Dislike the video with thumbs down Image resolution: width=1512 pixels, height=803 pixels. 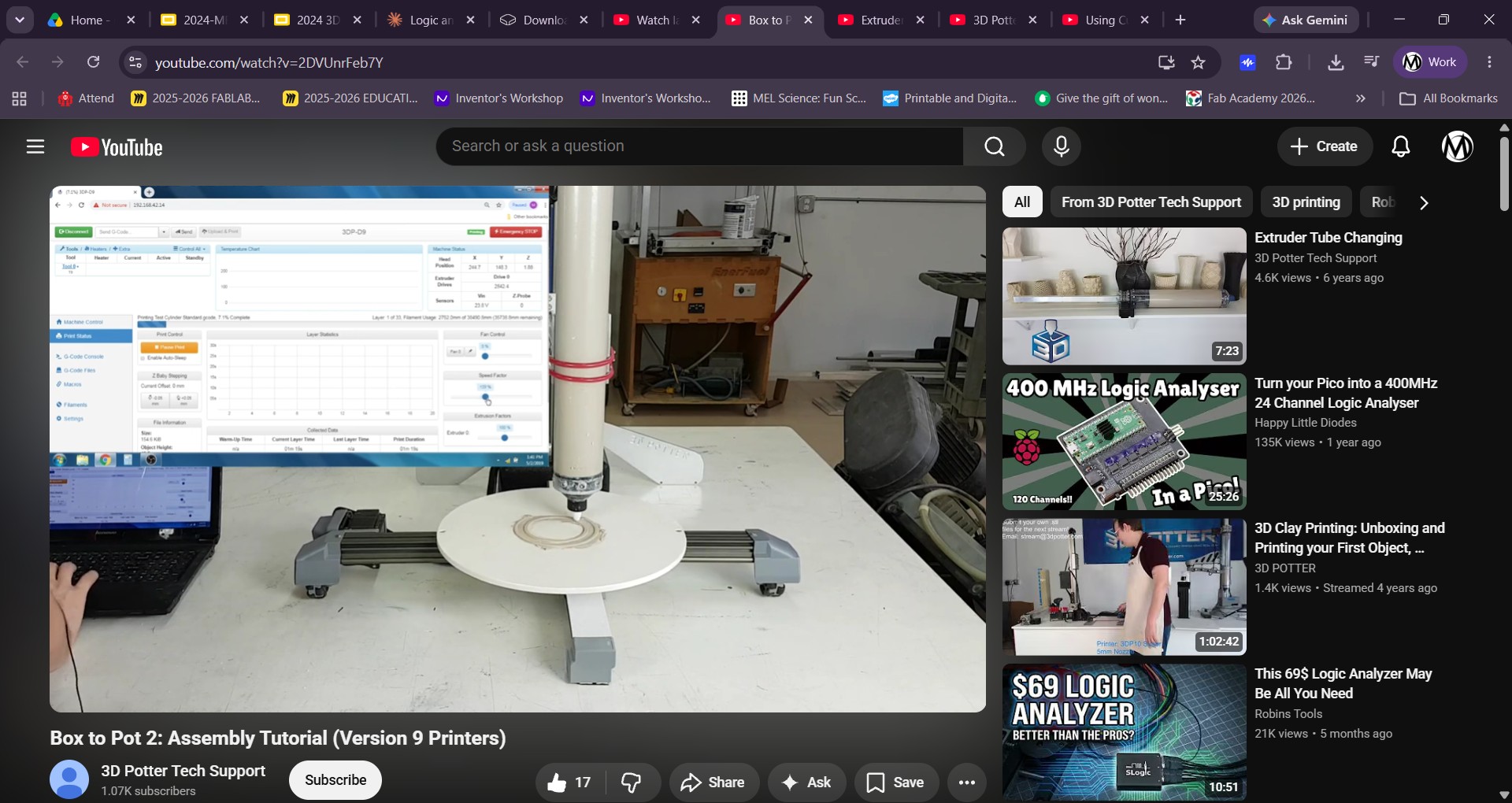pyautogui.click(x=632, y=783)
